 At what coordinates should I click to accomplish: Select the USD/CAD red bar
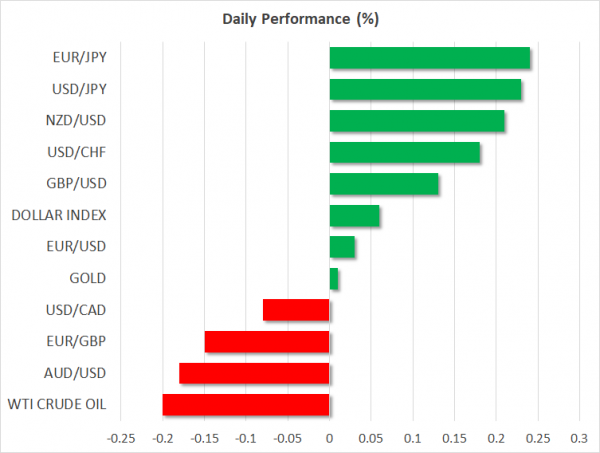(x=296, y=310)
